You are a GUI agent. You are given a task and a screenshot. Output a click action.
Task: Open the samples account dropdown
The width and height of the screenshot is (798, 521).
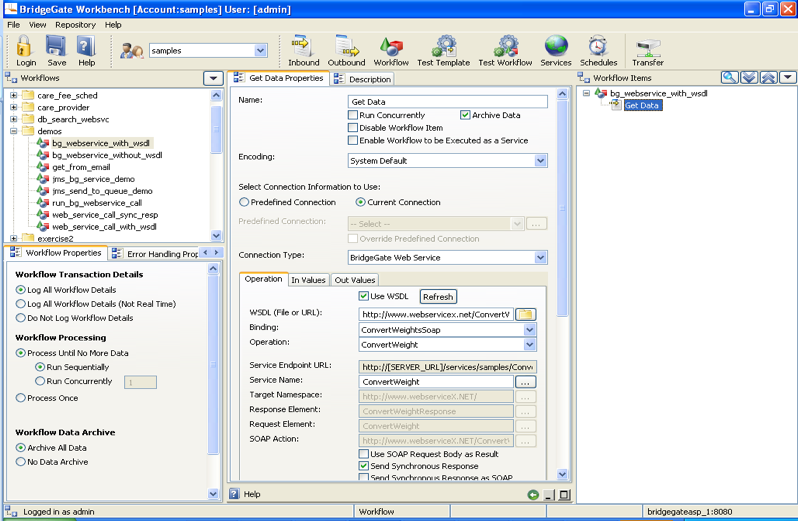click(x=261, y=50)
